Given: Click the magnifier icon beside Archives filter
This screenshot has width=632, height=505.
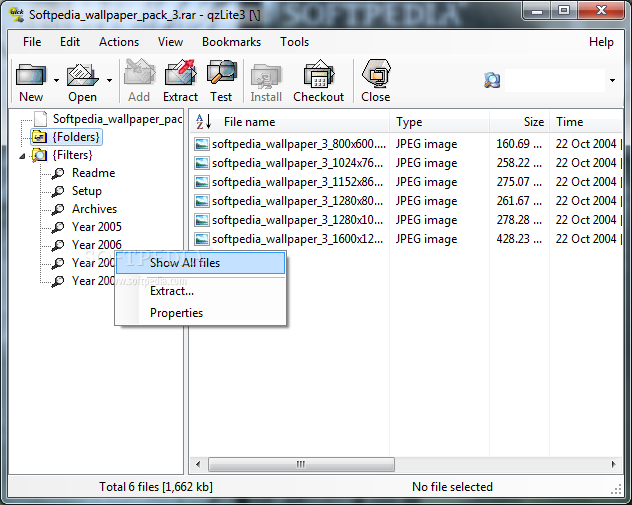Looking at the screenshot, I should pyautogui.click(x=58, y=209).
